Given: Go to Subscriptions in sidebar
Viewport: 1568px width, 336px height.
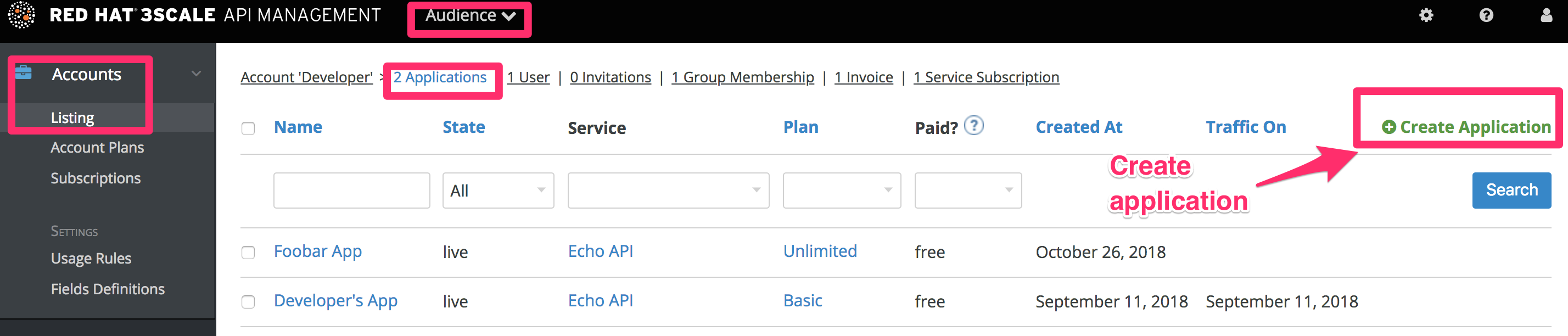Looking at the screenshot, I should coord(96,178).
